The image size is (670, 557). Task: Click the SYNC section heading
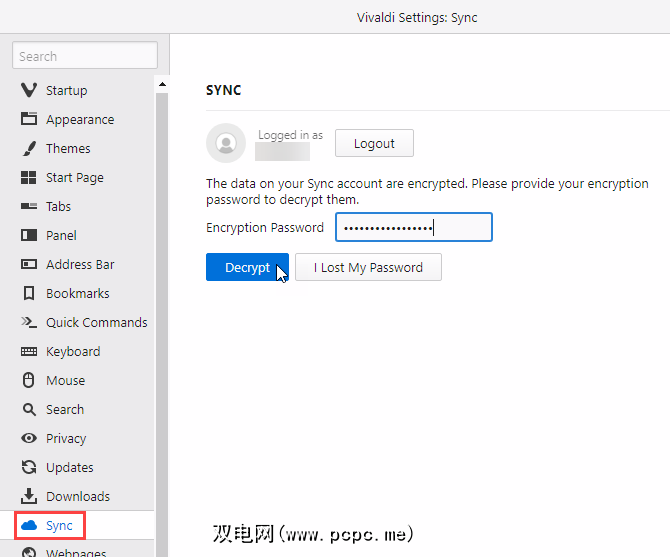click(x=223, y=90)
